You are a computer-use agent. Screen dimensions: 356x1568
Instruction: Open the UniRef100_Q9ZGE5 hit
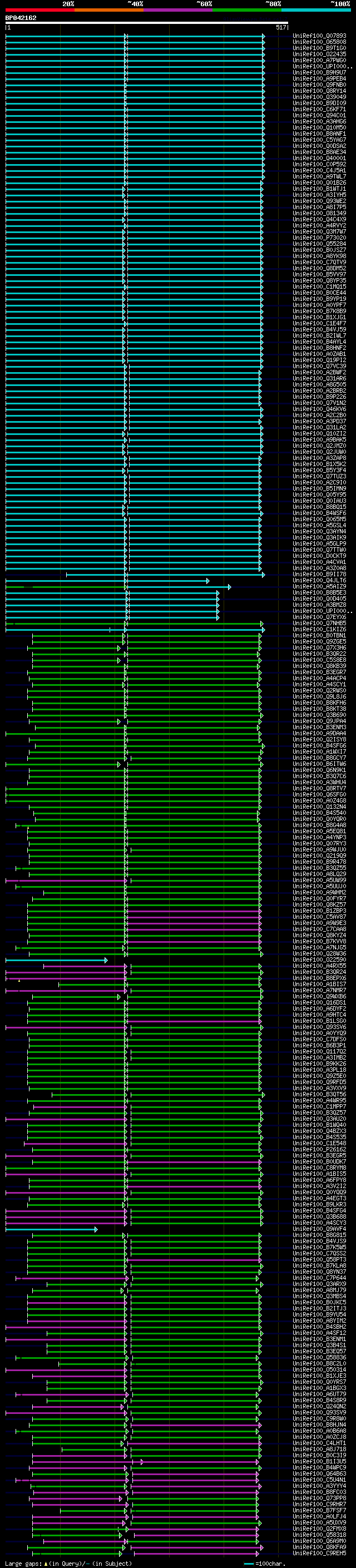pyautogui.click(x=319, y=641)
